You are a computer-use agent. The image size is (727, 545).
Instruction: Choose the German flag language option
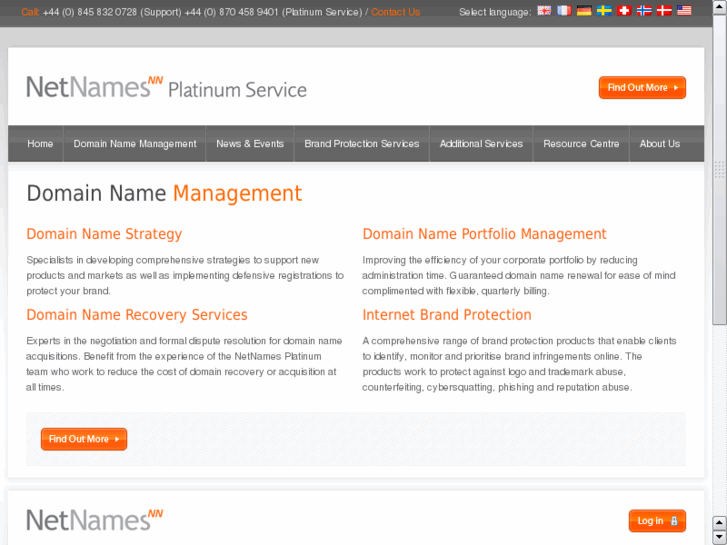coord(584,11)
